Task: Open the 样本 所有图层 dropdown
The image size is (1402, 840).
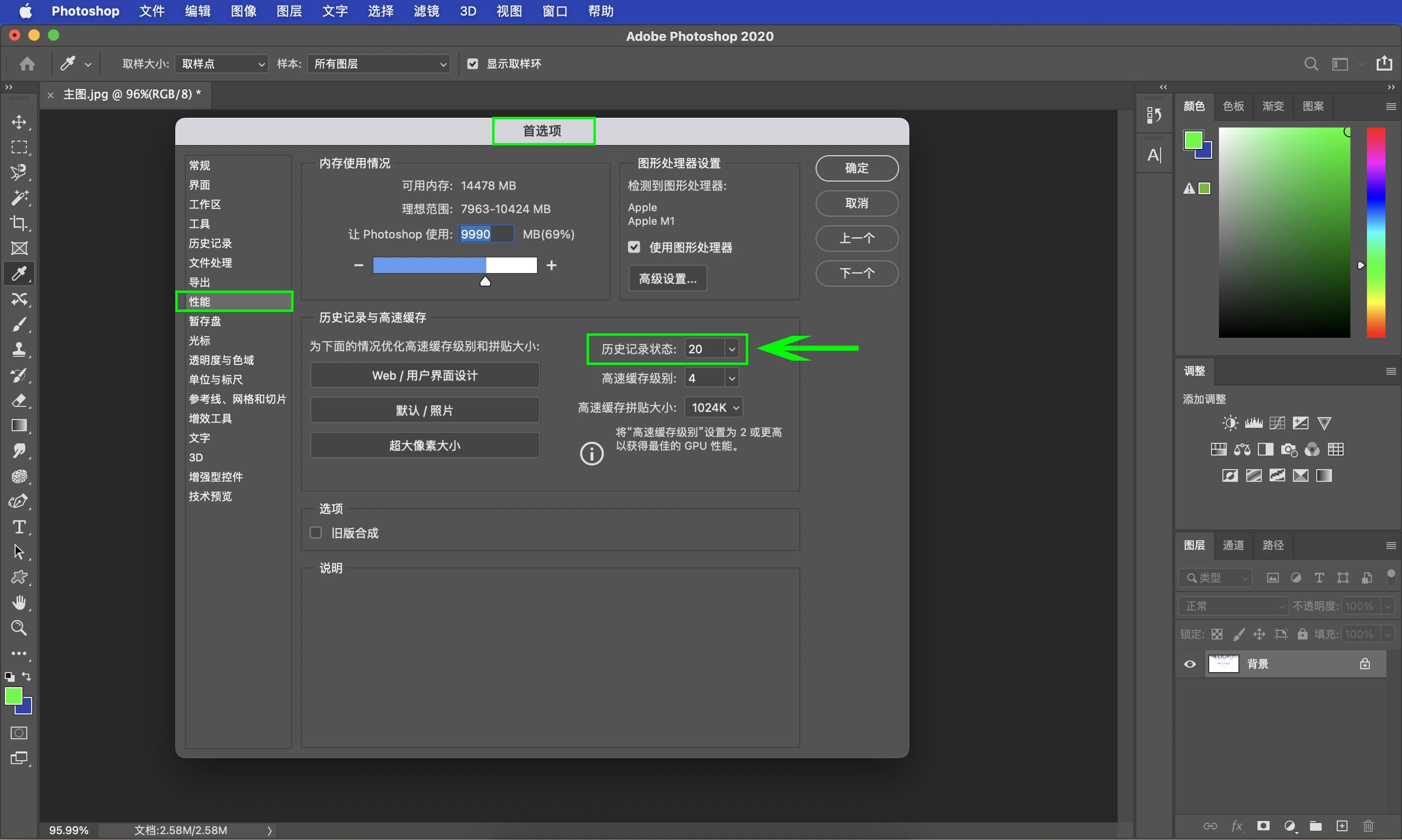Action: (x=379, y=64)
